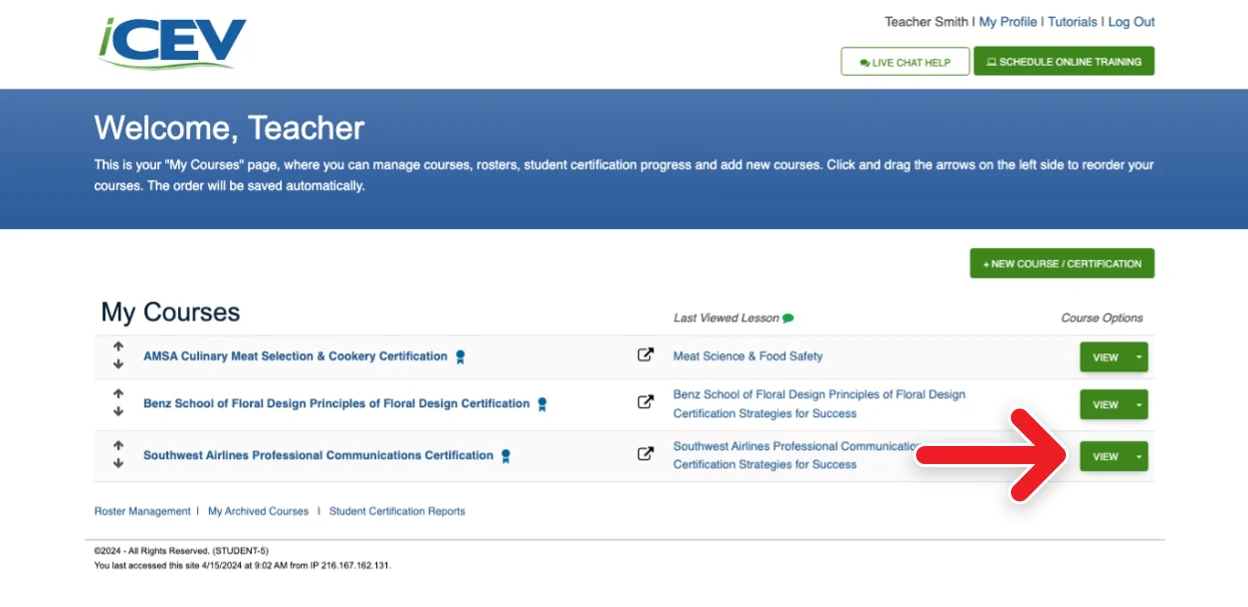Viewport: 1248px width, 607px height.
Task: Click the up arrow for AMSA Culinary course
Action: point(118,348)
